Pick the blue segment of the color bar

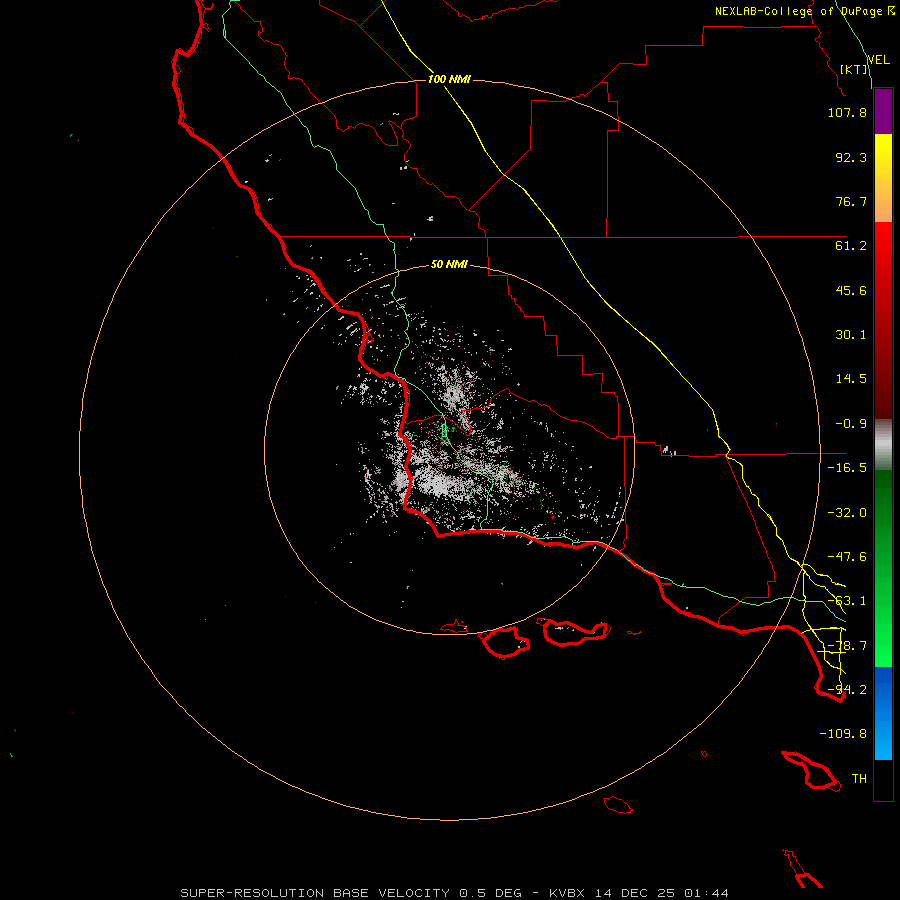[883, 713]
